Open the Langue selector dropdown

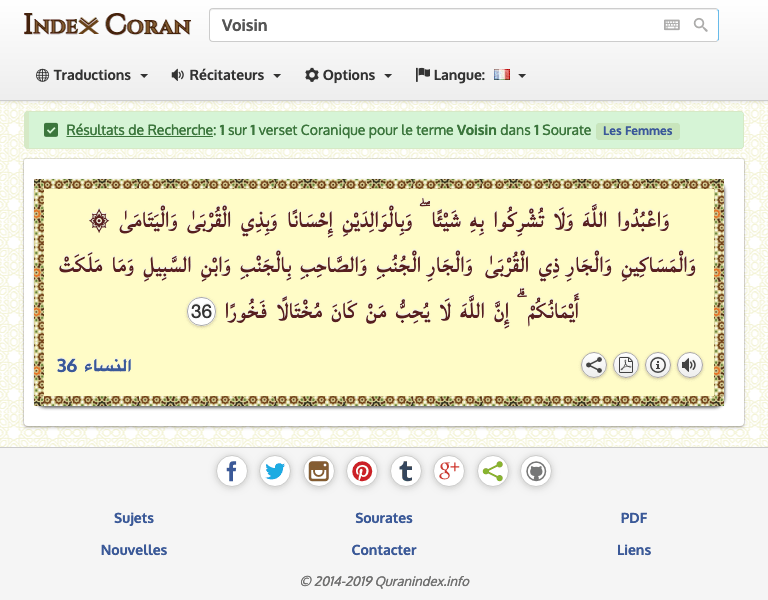pyautogui.click(x=471, y=75)
